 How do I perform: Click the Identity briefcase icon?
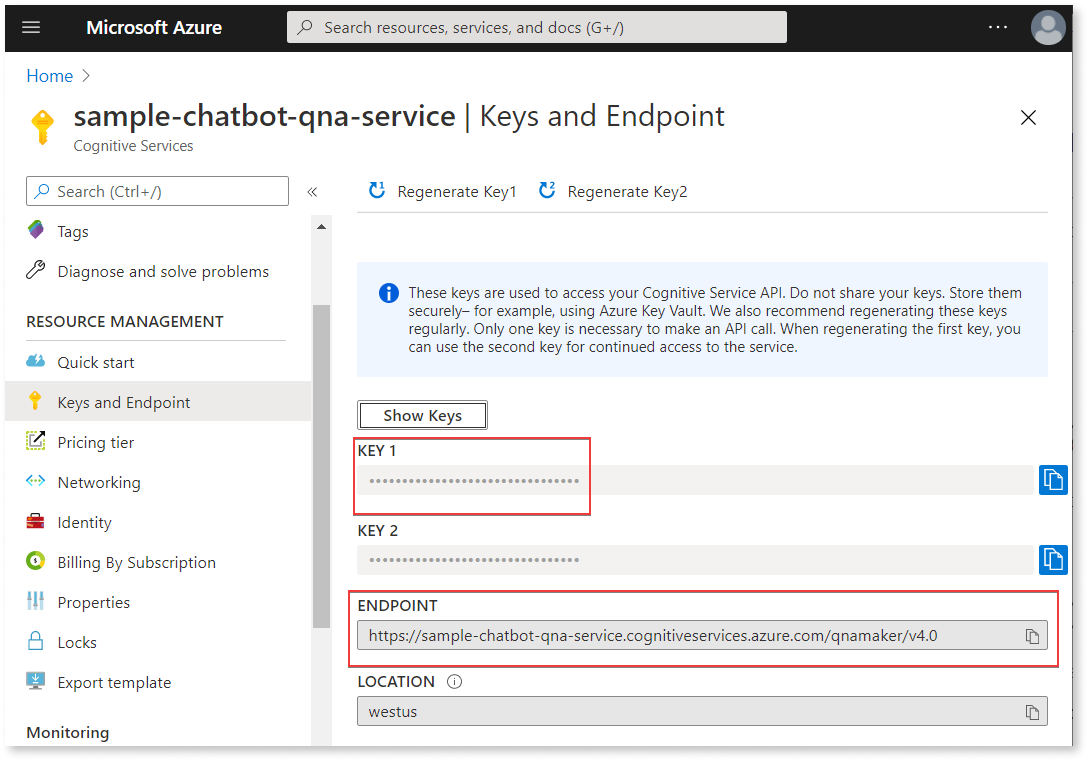(x=35, y=522)
